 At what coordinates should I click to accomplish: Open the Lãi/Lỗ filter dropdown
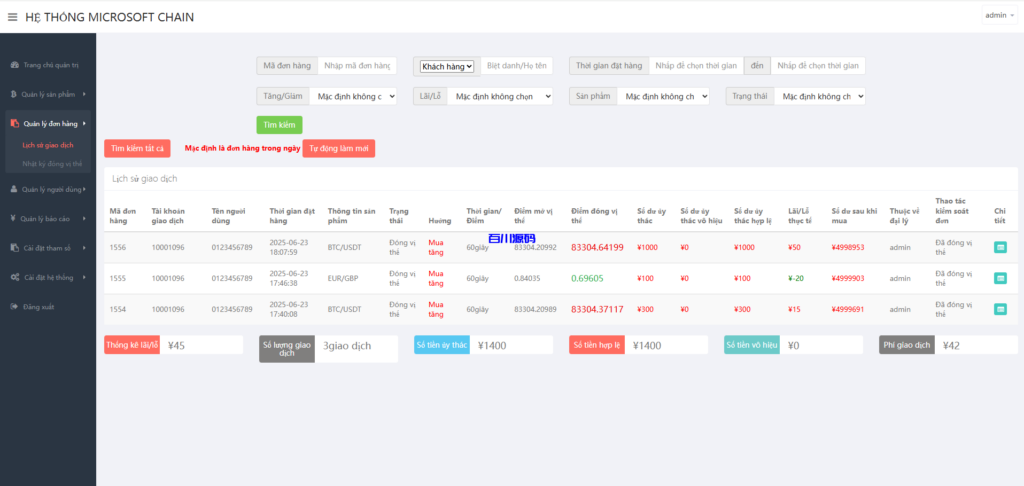[x=500, y=96]
